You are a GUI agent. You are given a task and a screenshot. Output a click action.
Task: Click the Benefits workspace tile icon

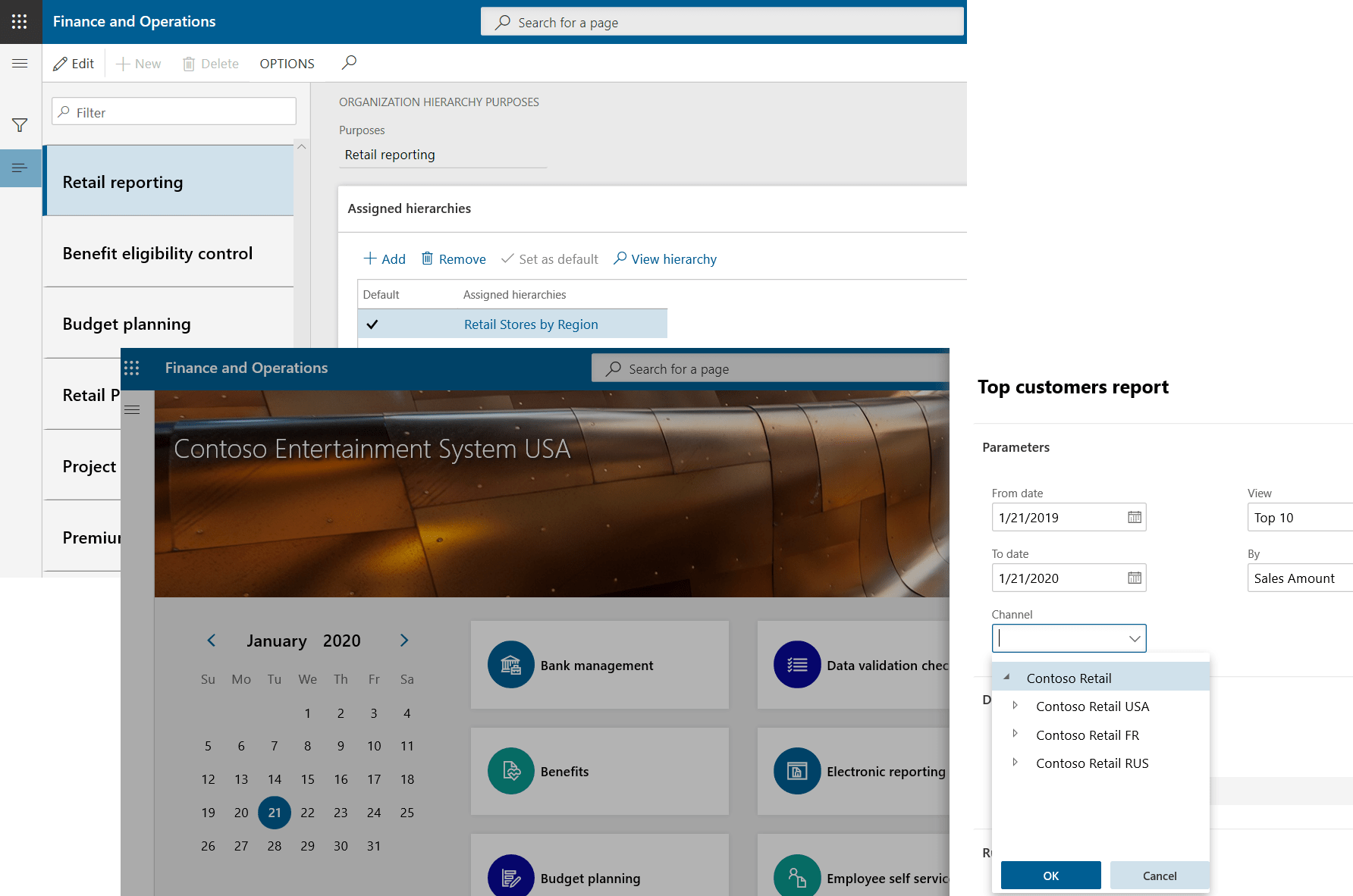pos(510,771)
